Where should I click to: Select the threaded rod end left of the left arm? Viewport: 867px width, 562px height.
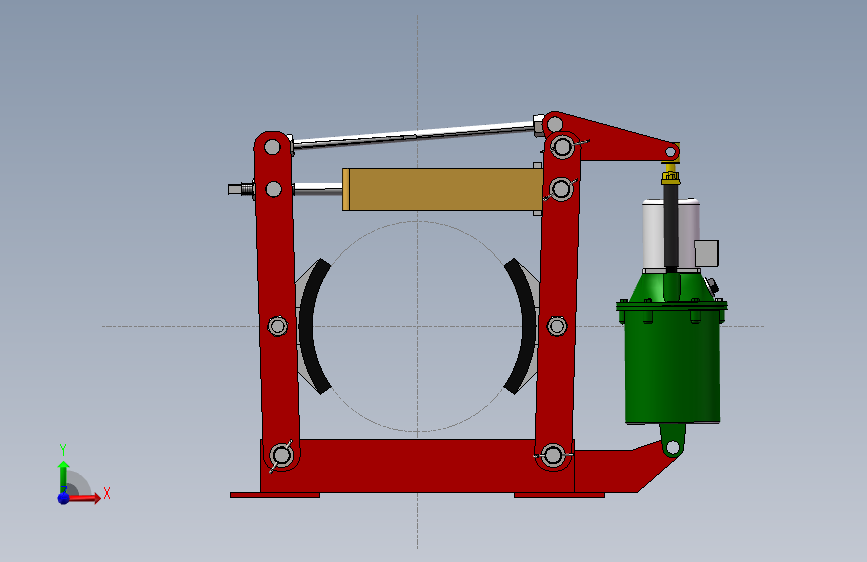tap(241, 189)
